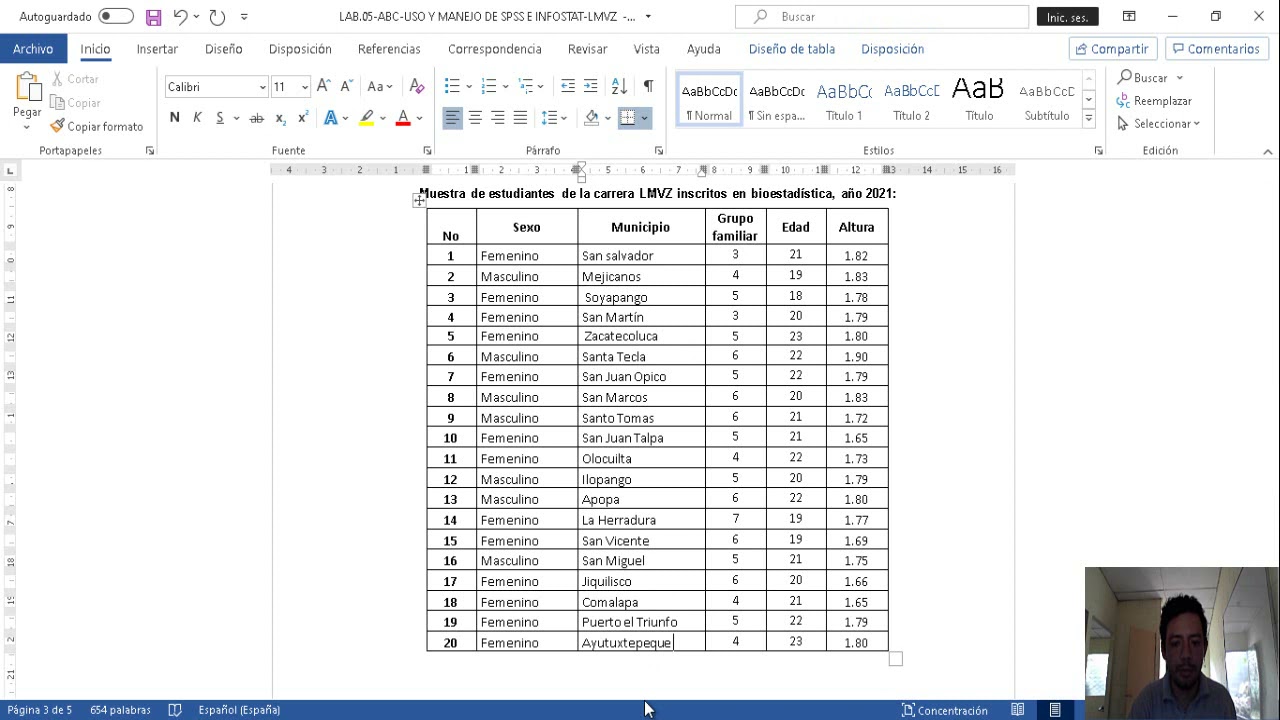Viewport: 1280px width, 720px height.
Task: Click the shading paint bucket icon
Action: pos(591,118)
